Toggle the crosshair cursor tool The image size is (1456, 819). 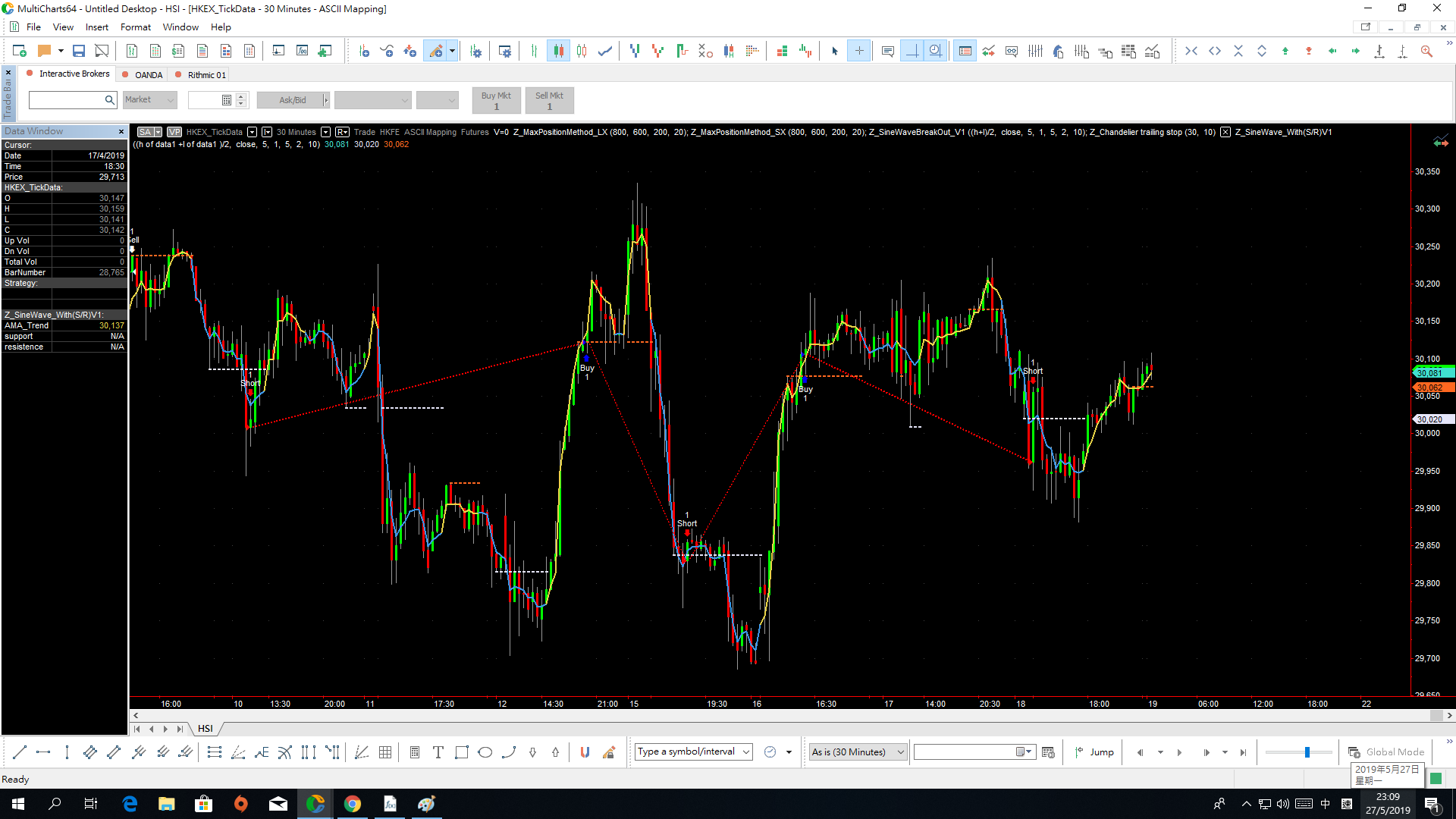(859, 51)
